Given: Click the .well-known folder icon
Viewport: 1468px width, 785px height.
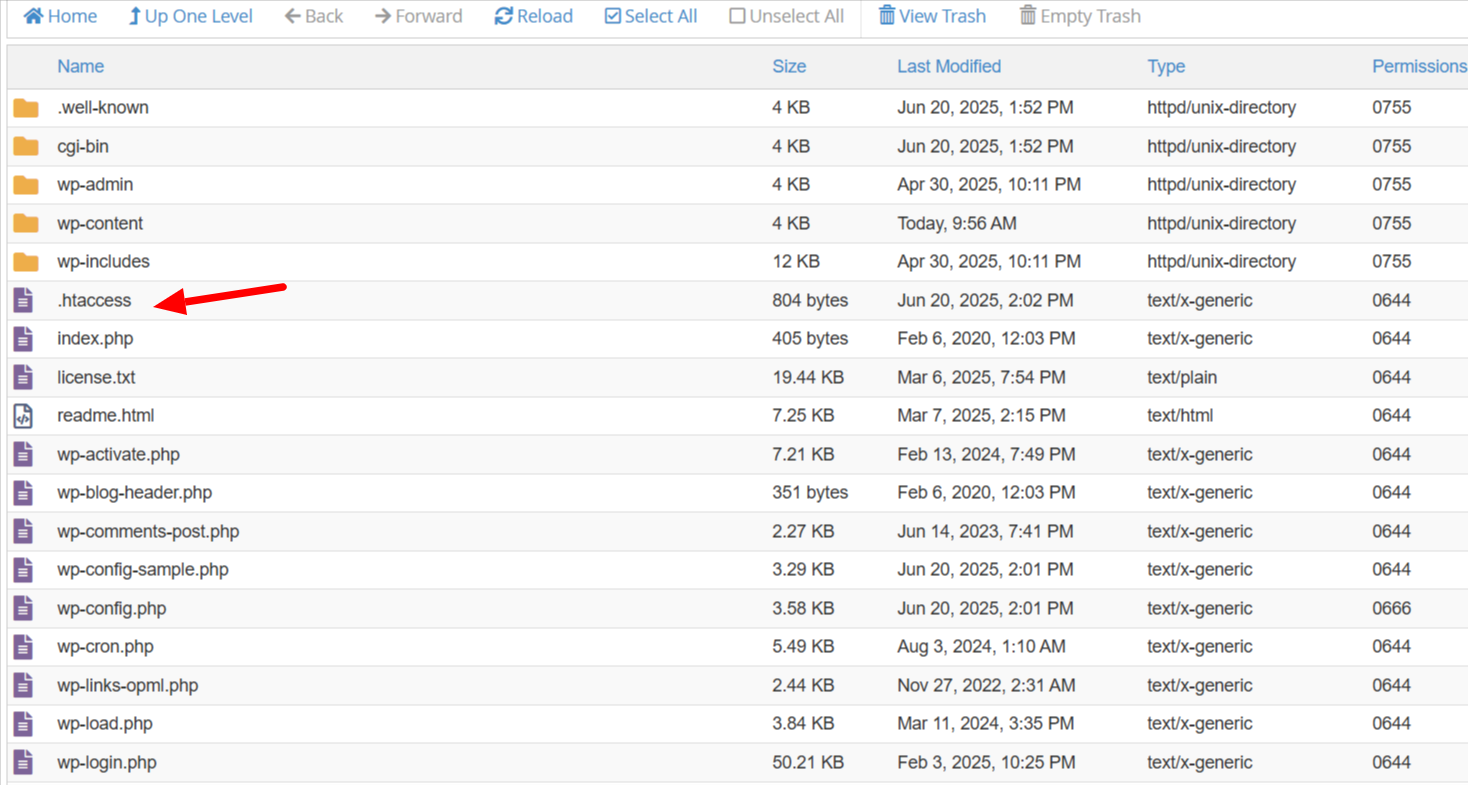Looking at the screenshot, I should pyautogui.click(x=26, y=108).
